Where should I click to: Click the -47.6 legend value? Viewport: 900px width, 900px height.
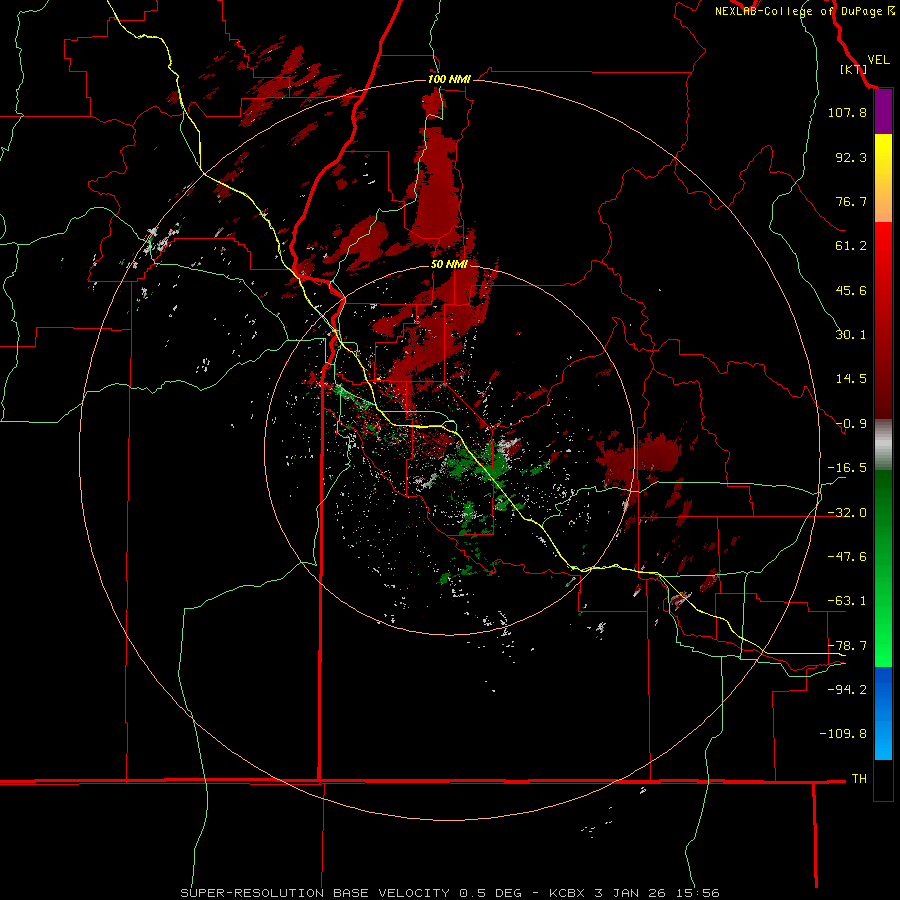pos(847,557)
